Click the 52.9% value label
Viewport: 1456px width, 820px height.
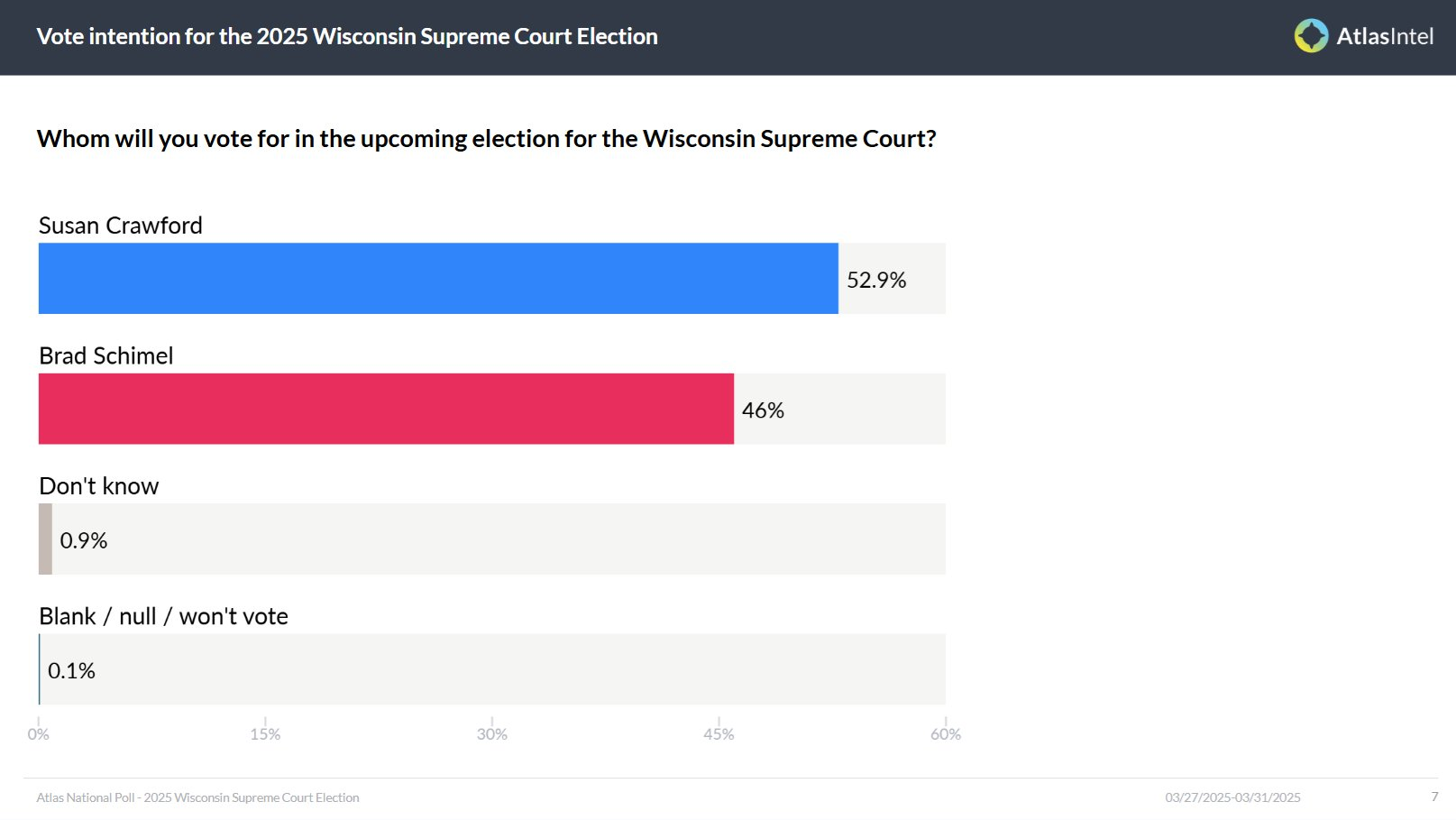(876, 281)
